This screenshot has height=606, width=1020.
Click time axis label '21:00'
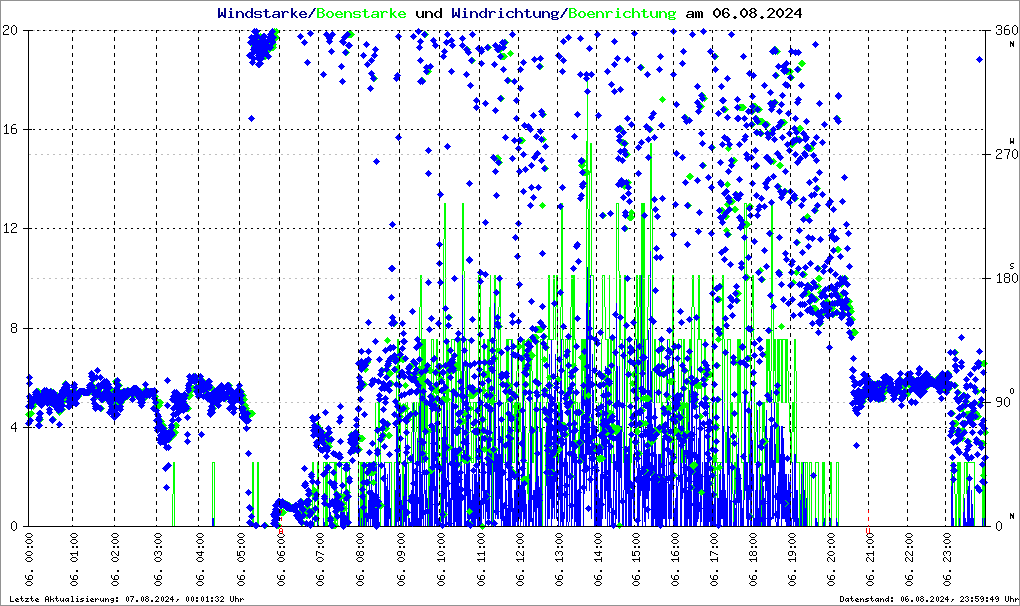coord(870,548)
